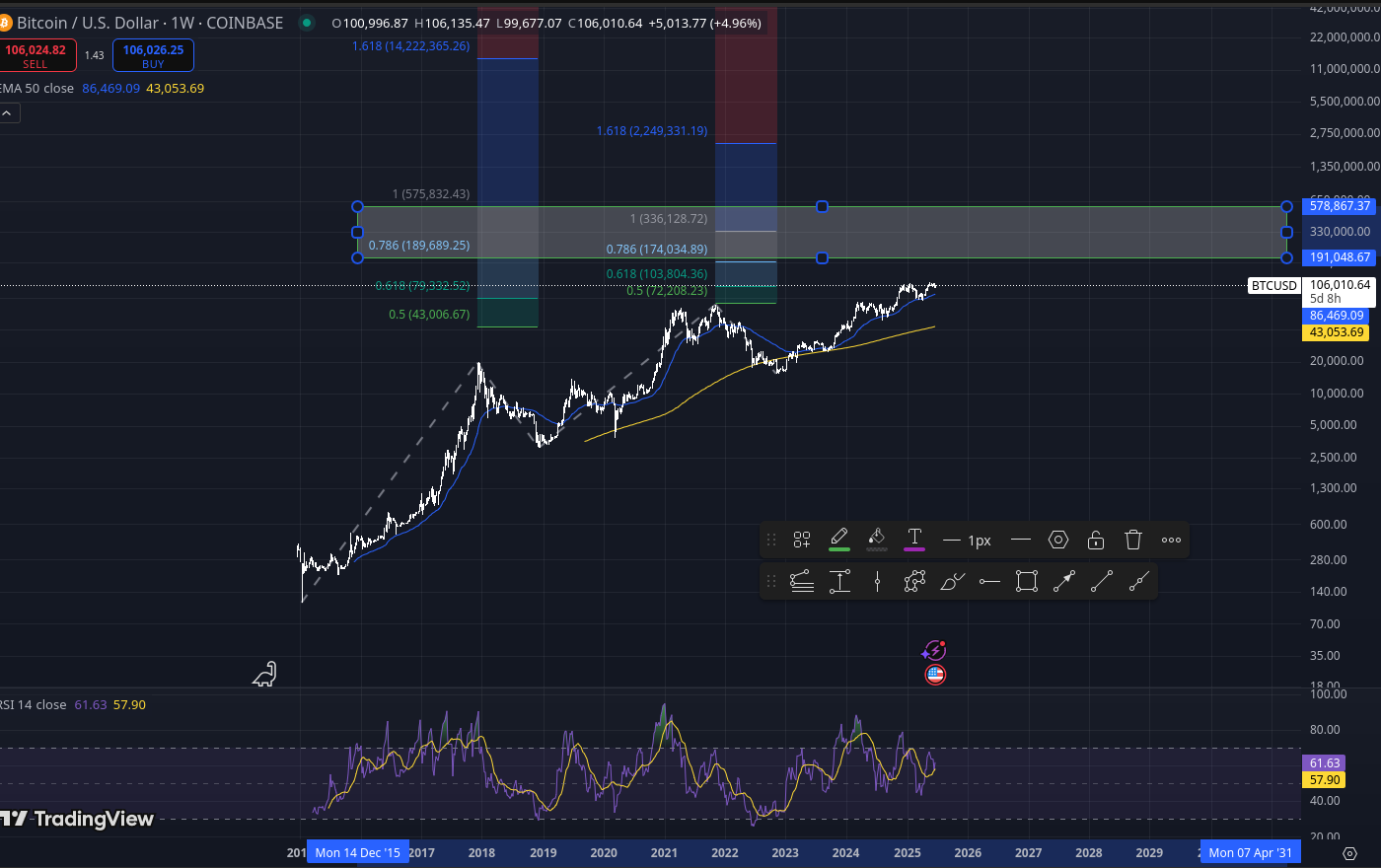
Task: Click the 1.618 (2,249,331.19) Fib label
Action: (651, 131)
